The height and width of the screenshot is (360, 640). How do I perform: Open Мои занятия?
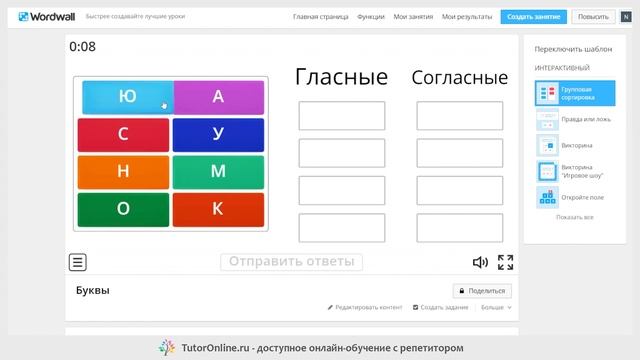[413, 17]
